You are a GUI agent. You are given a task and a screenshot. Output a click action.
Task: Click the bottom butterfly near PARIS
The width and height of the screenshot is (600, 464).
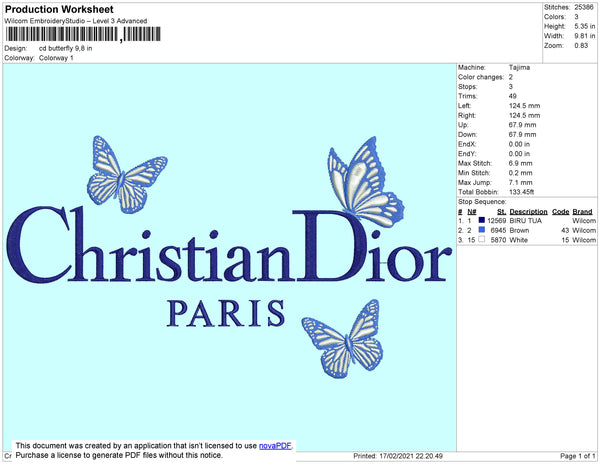(x=343, y=339)
